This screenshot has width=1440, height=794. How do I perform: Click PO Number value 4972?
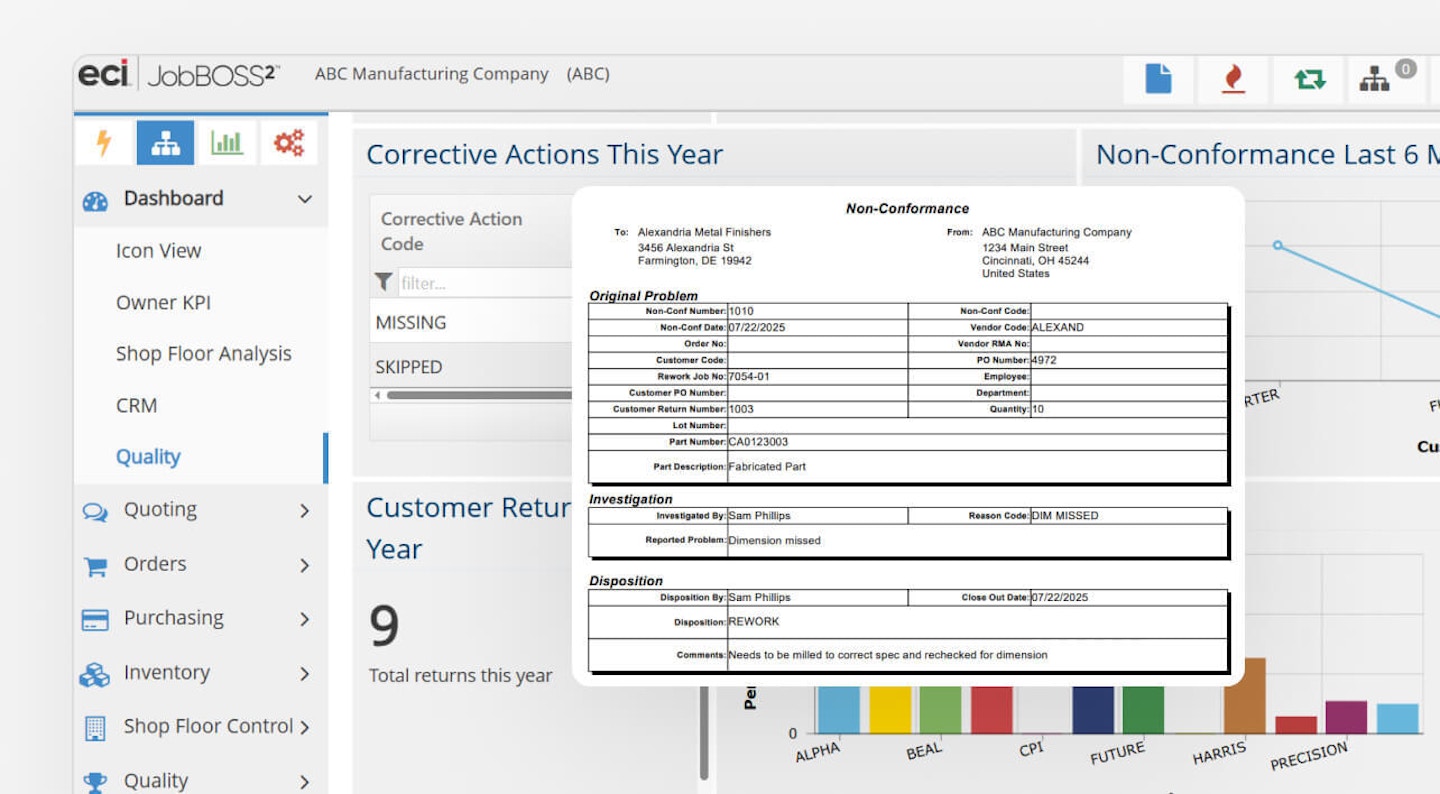pos(1044,360)
